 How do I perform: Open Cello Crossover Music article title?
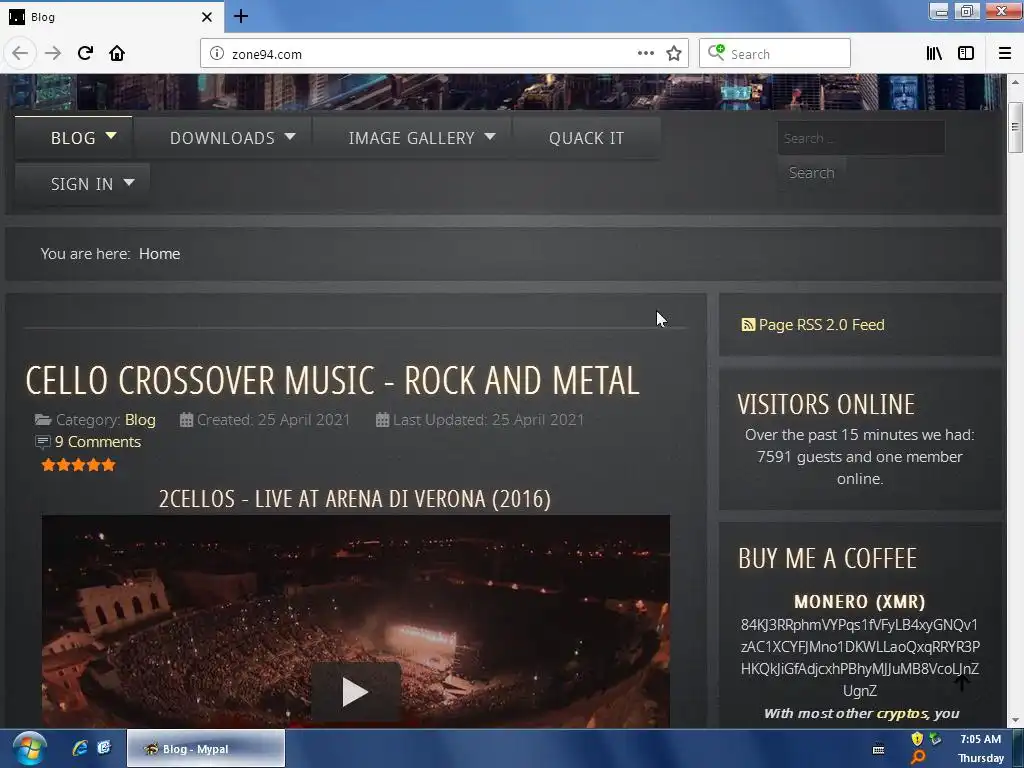(x=332, y=380)
